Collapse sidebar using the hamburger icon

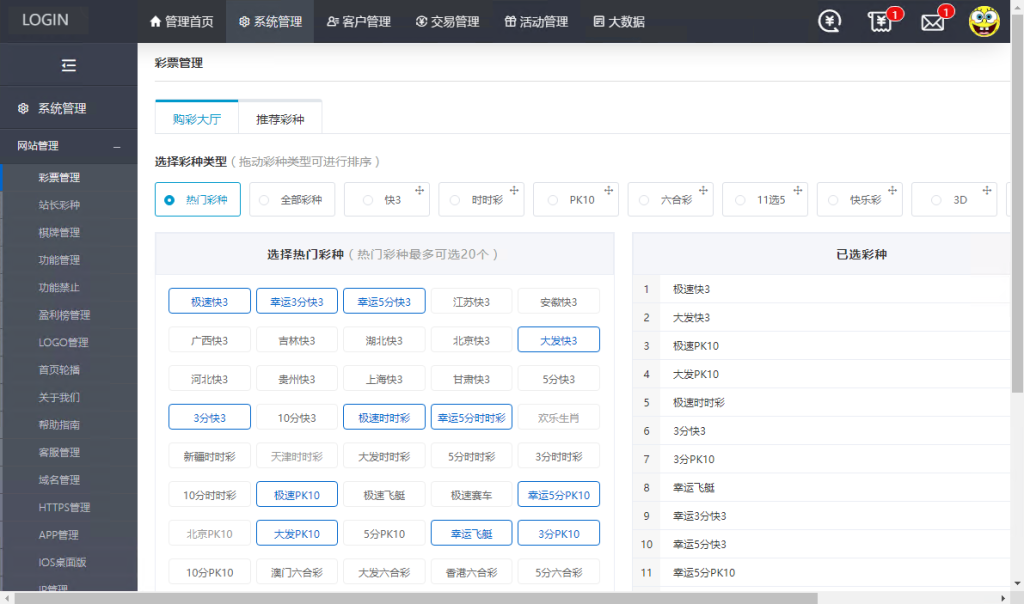point(68,64)
